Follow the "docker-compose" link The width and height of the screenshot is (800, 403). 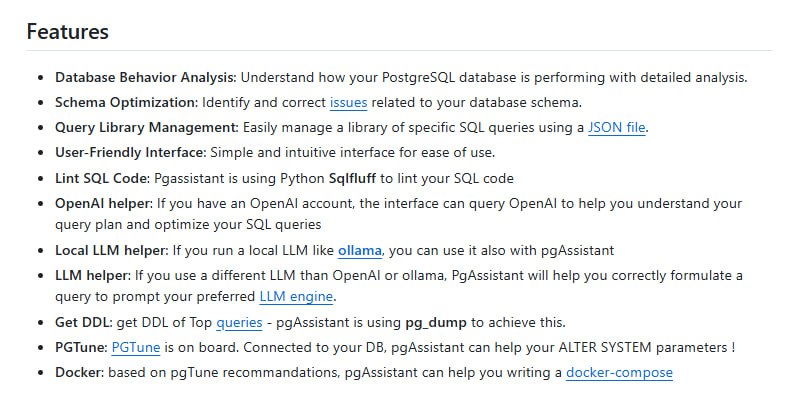(x=619, y=372)
